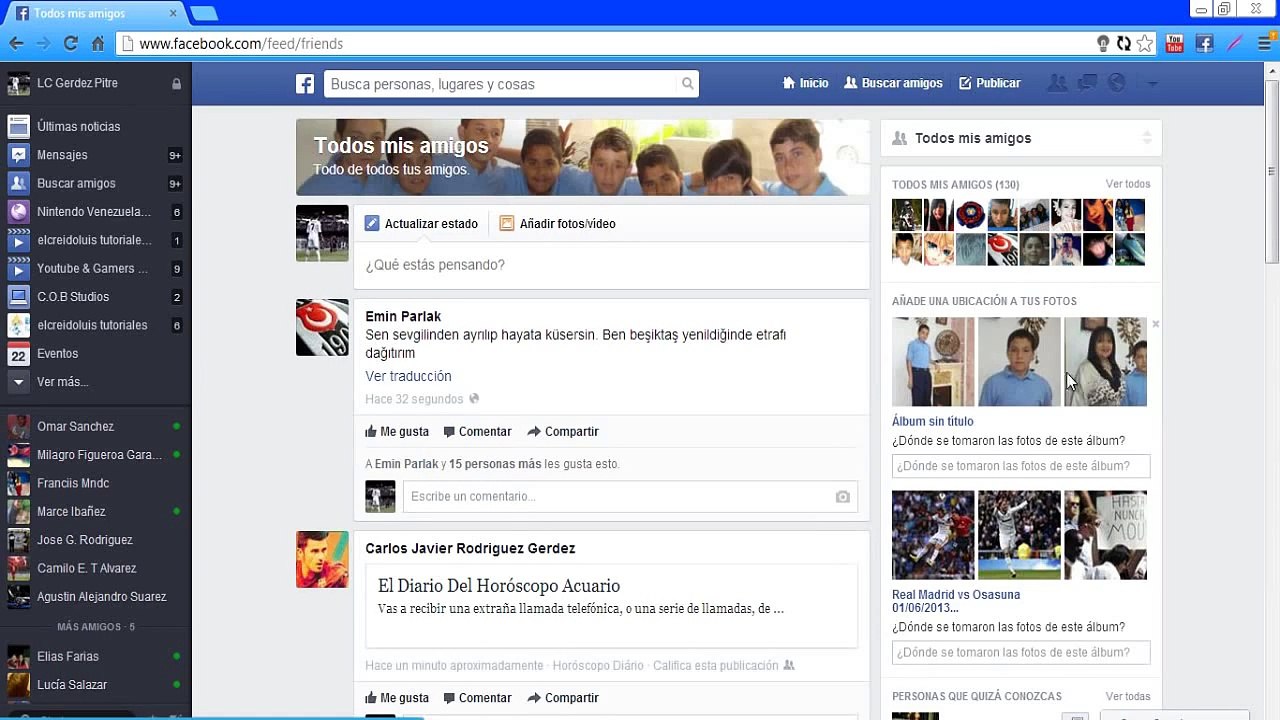Open chat with Milagro Figueroa Gara...

pos(95,455)
